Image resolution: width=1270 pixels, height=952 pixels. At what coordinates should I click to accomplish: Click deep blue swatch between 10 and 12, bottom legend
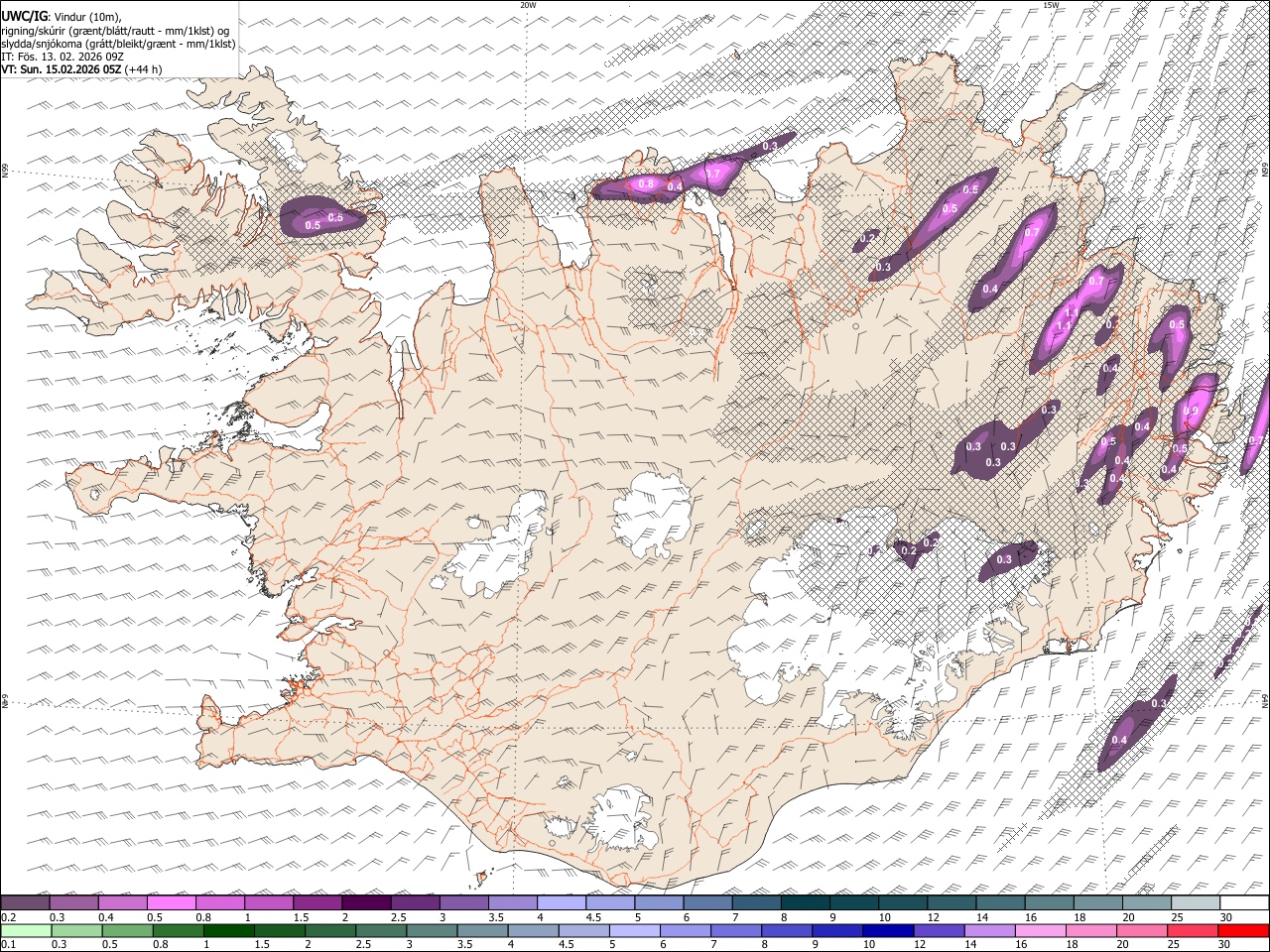[889, 930]
